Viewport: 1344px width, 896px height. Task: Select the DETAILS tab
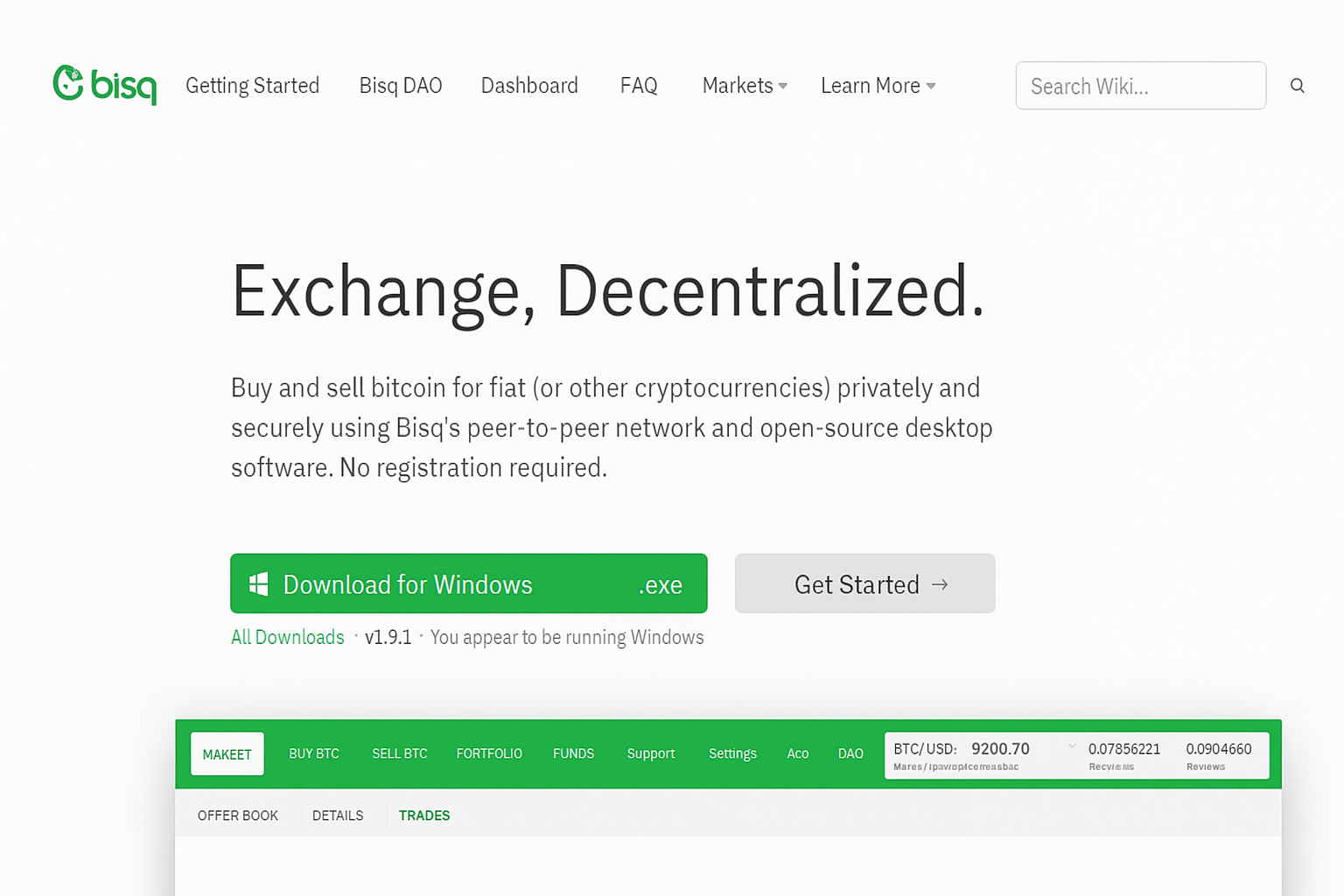point(338,815)
